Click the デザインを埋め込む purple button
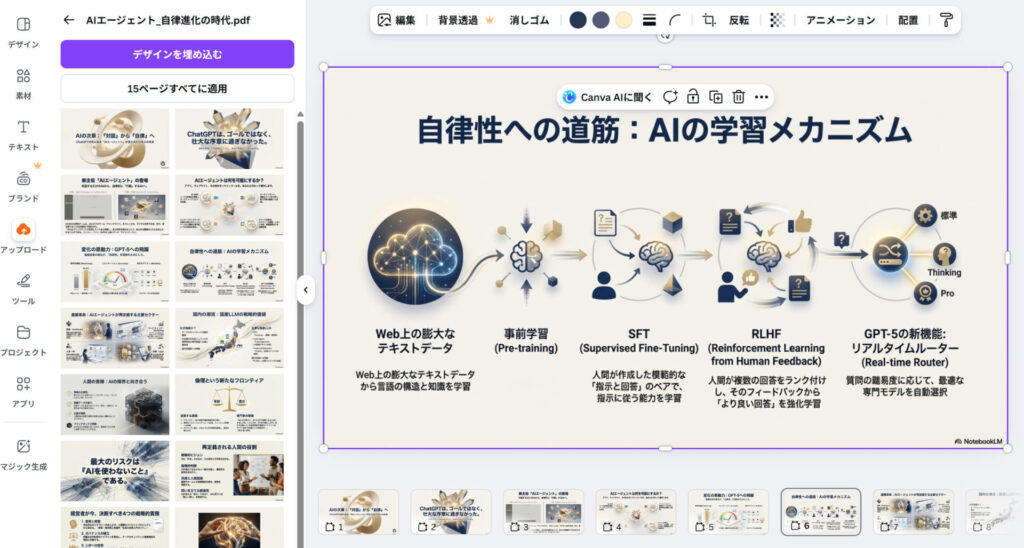The width and height of the screenshot is (1024, 548). tap(178, 54)
